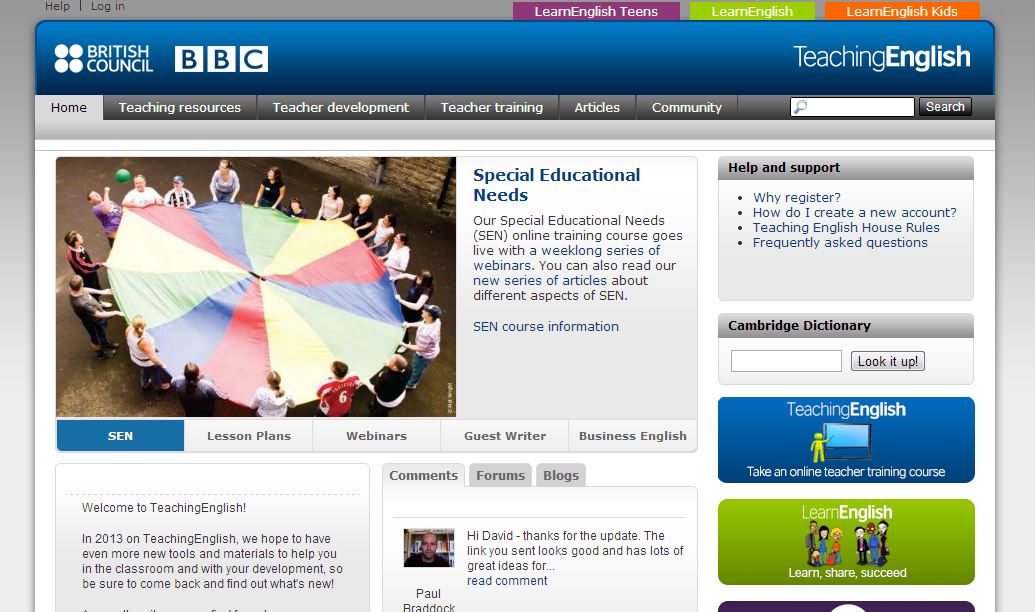
Task: Click the British Council logo
Action: 103,59
